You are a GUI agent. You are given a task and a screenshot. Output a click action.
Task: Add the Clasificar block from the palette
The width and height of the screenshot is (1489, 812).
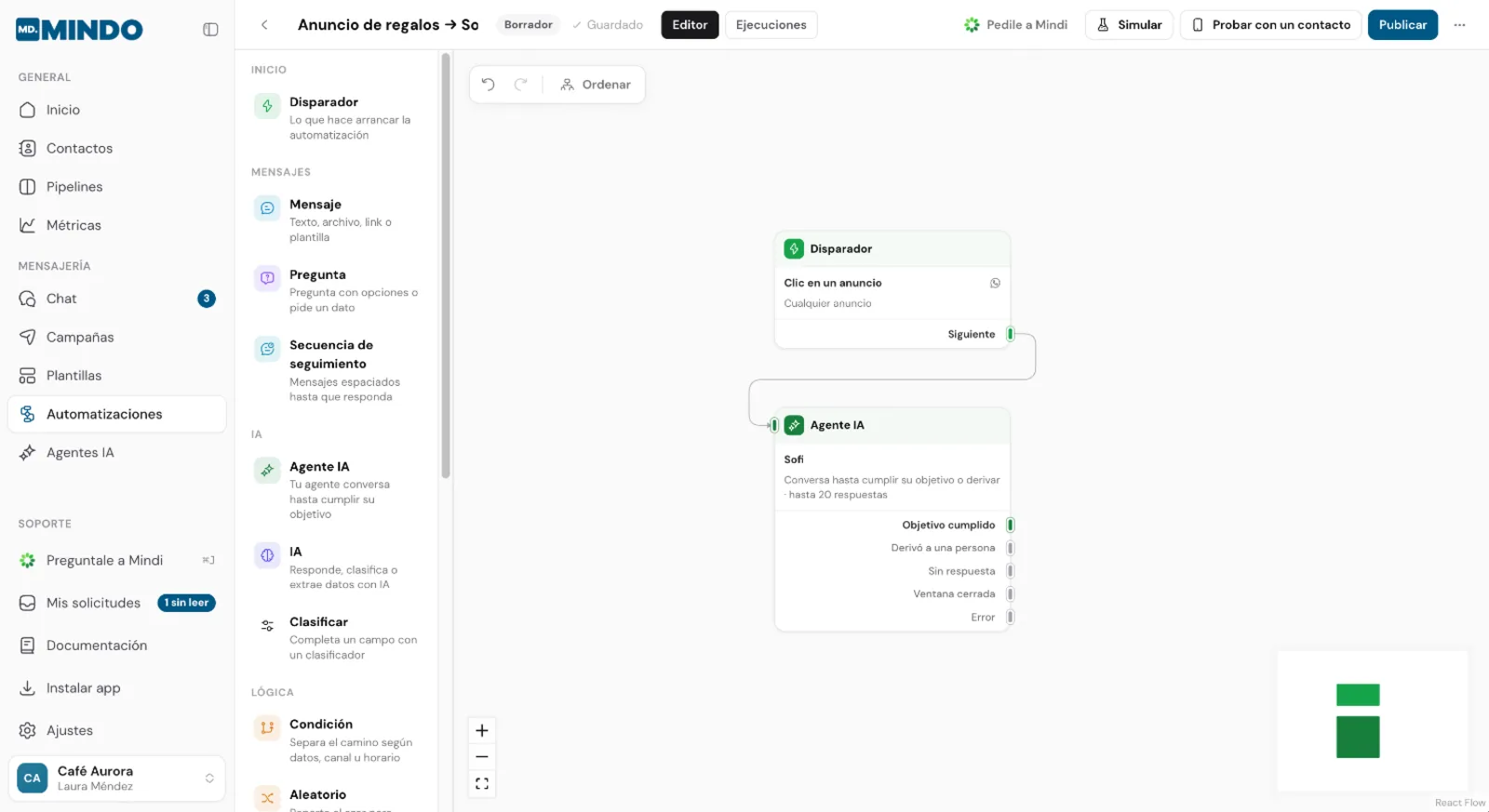point(337,637)
